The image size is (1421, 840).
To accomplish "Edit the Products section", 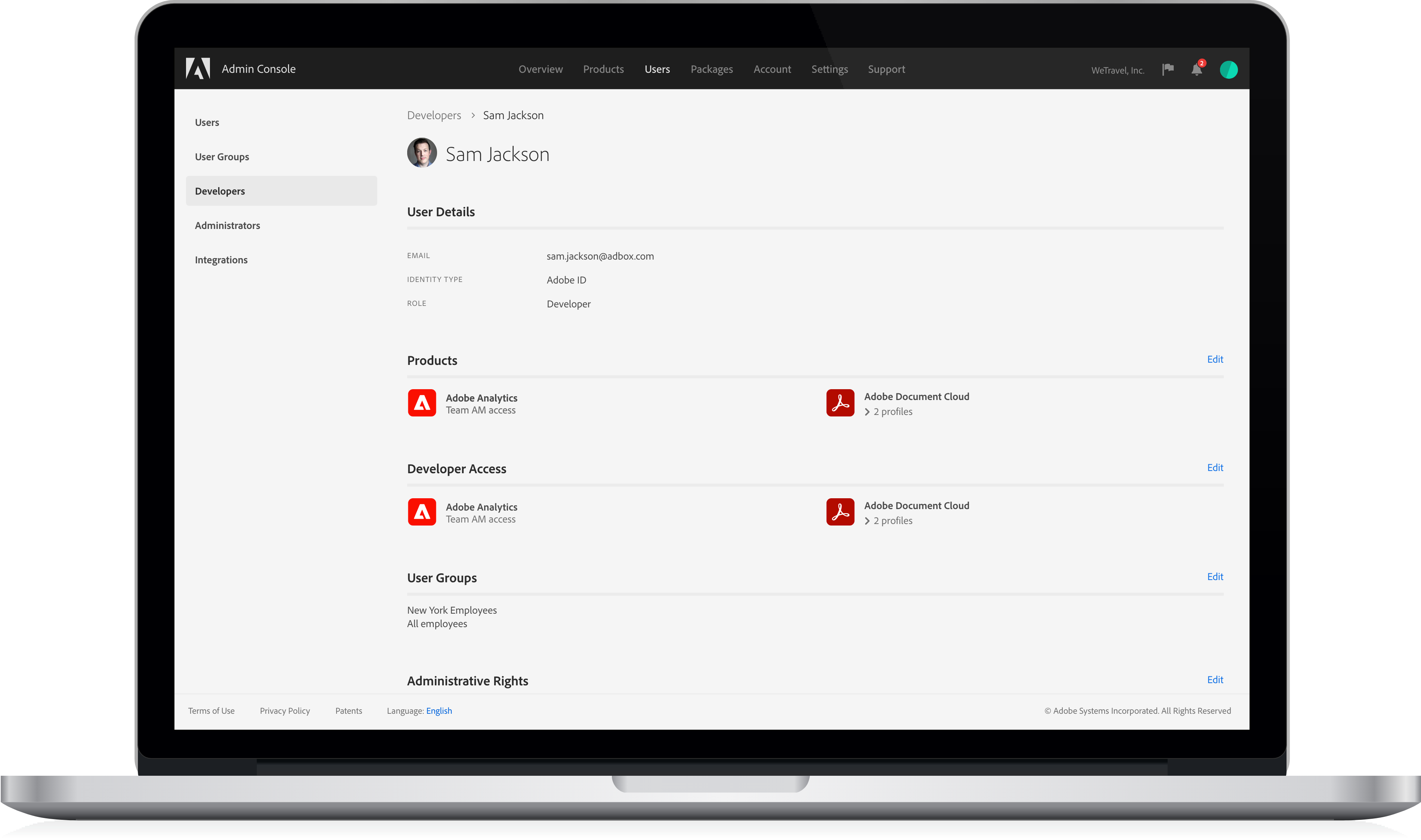I will pyautogui.click(x=1215, y=359).
